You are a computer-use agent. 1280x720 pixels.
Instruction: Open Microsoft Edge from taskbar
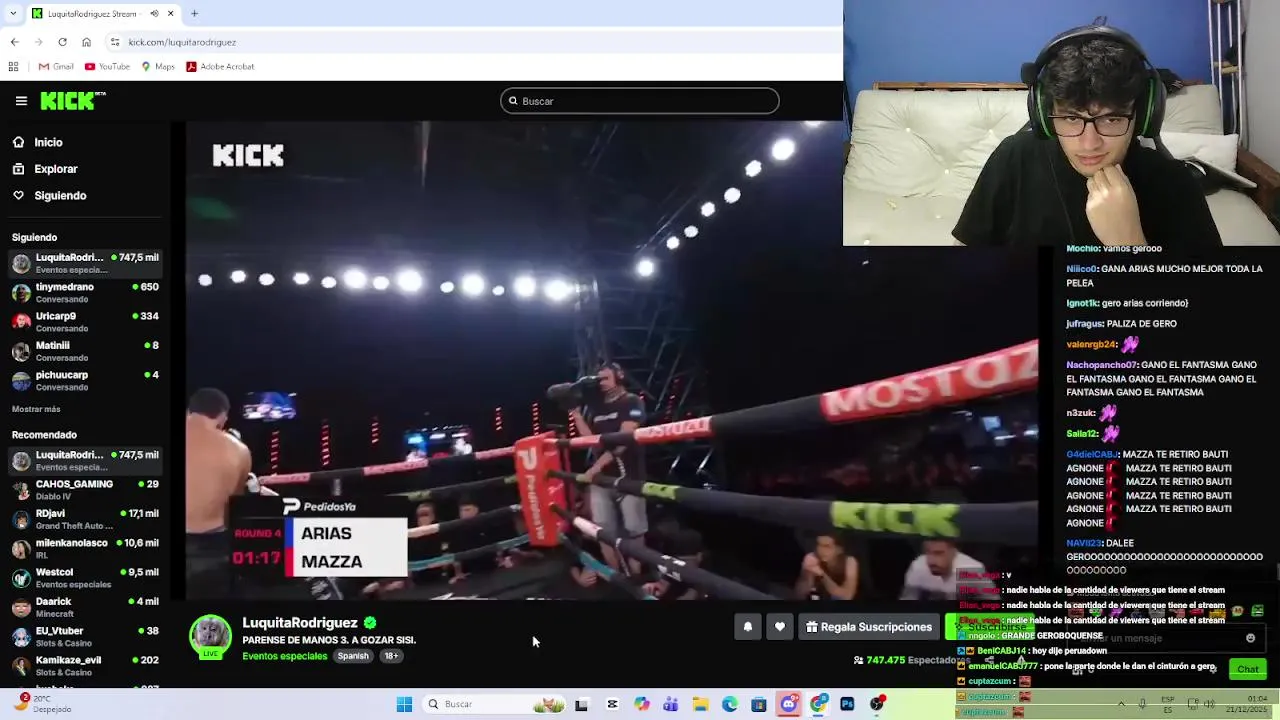pyautogui.click(x=730, y=704)
